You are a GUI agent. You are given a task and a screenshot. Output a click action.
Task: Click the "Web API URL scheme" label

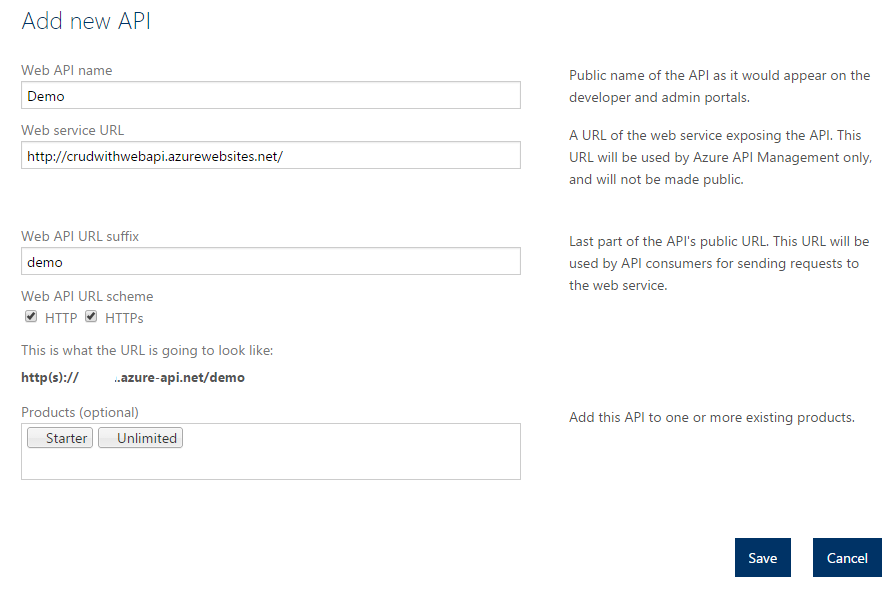(87, 296)
